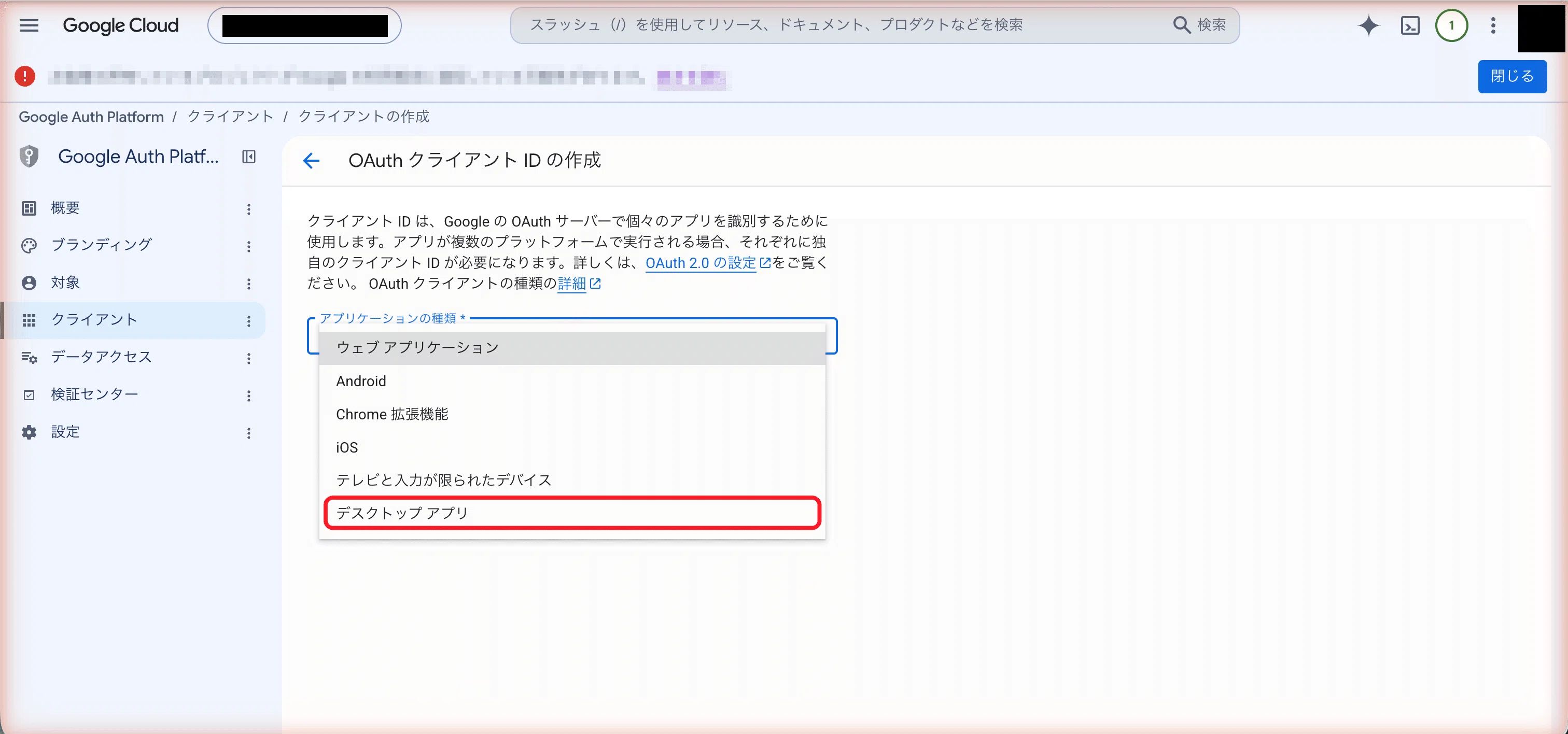Choose デスクトップ アプリ from the dropdown

572,513
